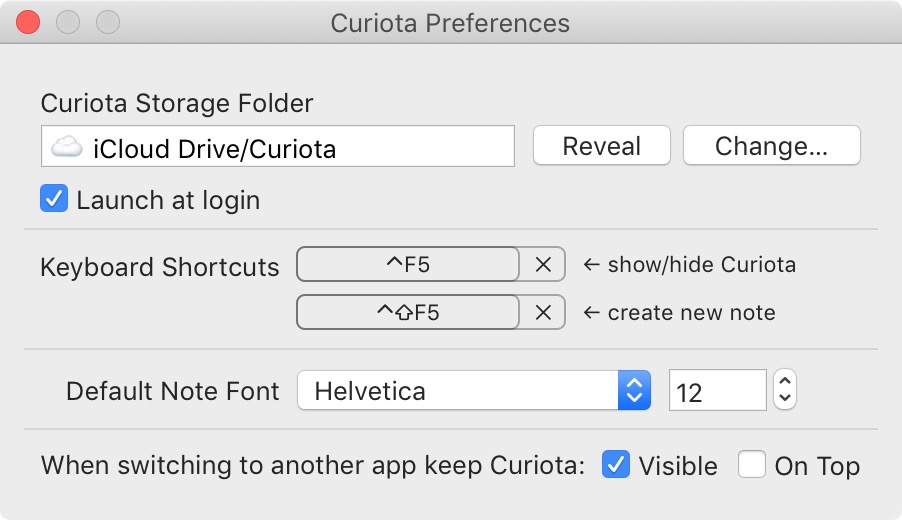This screenshot has height=520, width=902.
Task: Click the blue font popup arrows
Action: click(x=634, y=390)
